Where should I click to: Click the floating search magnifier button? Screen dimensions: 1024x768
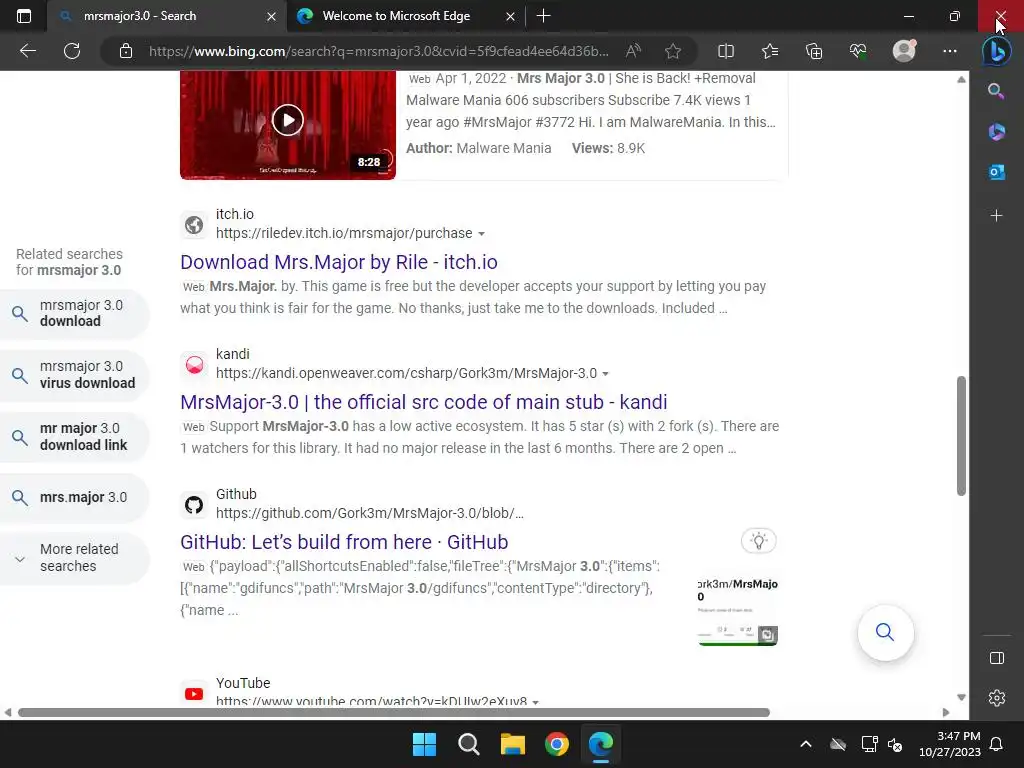[885, 632]
